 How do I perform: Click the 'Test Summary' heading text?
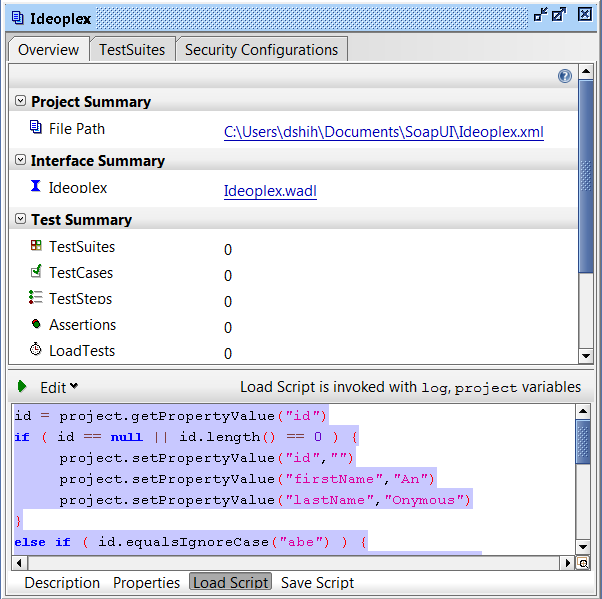pyautogui.click(x=81, y=220)
